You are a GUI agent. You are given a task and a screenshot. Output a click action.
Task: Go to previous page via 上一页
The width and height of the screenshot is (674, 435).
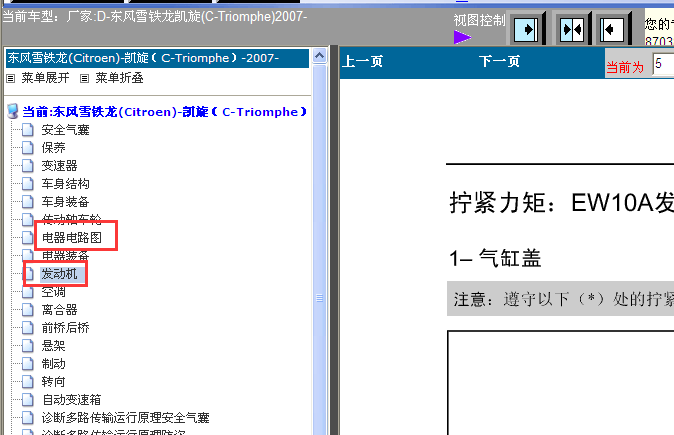(x=362, y=61)
